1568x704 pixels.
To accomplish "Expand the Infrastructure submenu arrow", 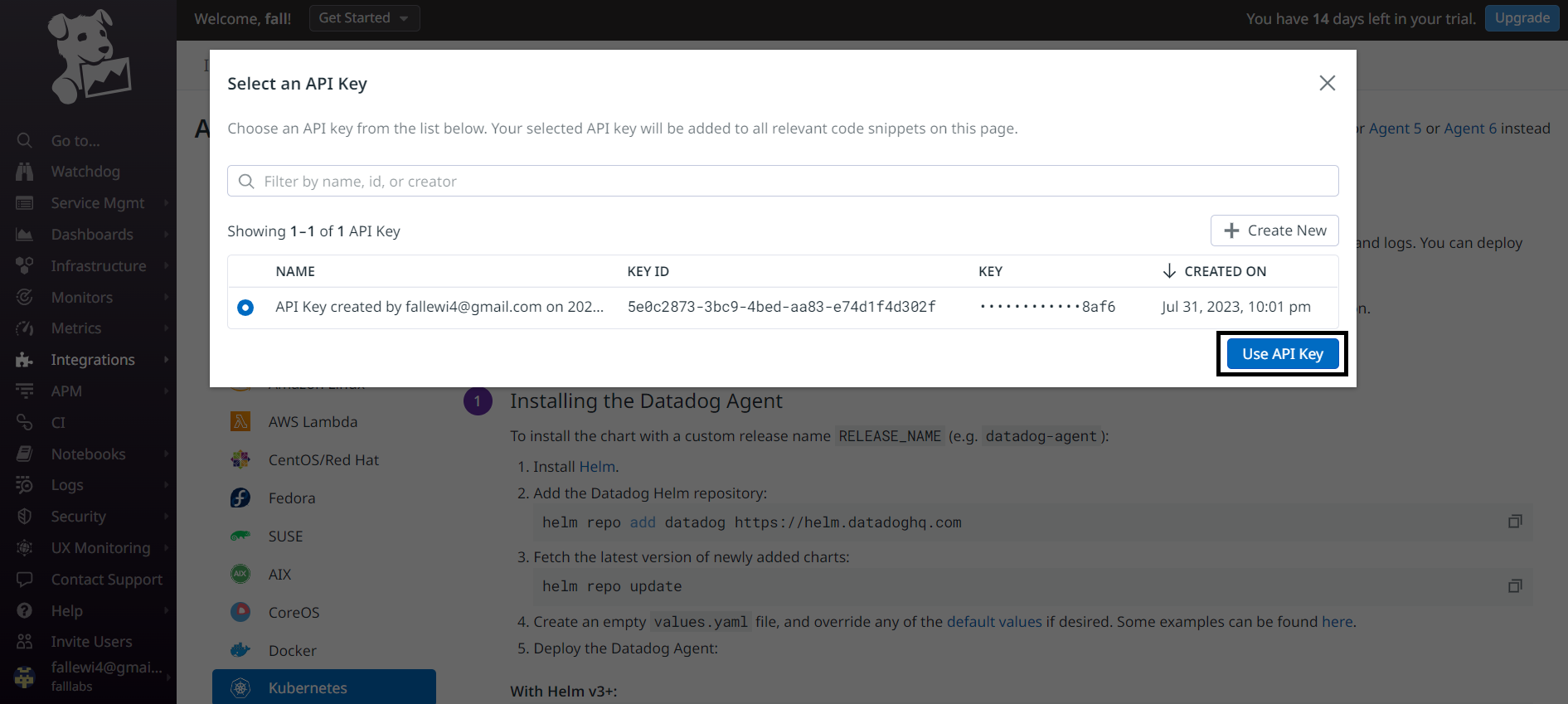I will click(x=166, y=266).
